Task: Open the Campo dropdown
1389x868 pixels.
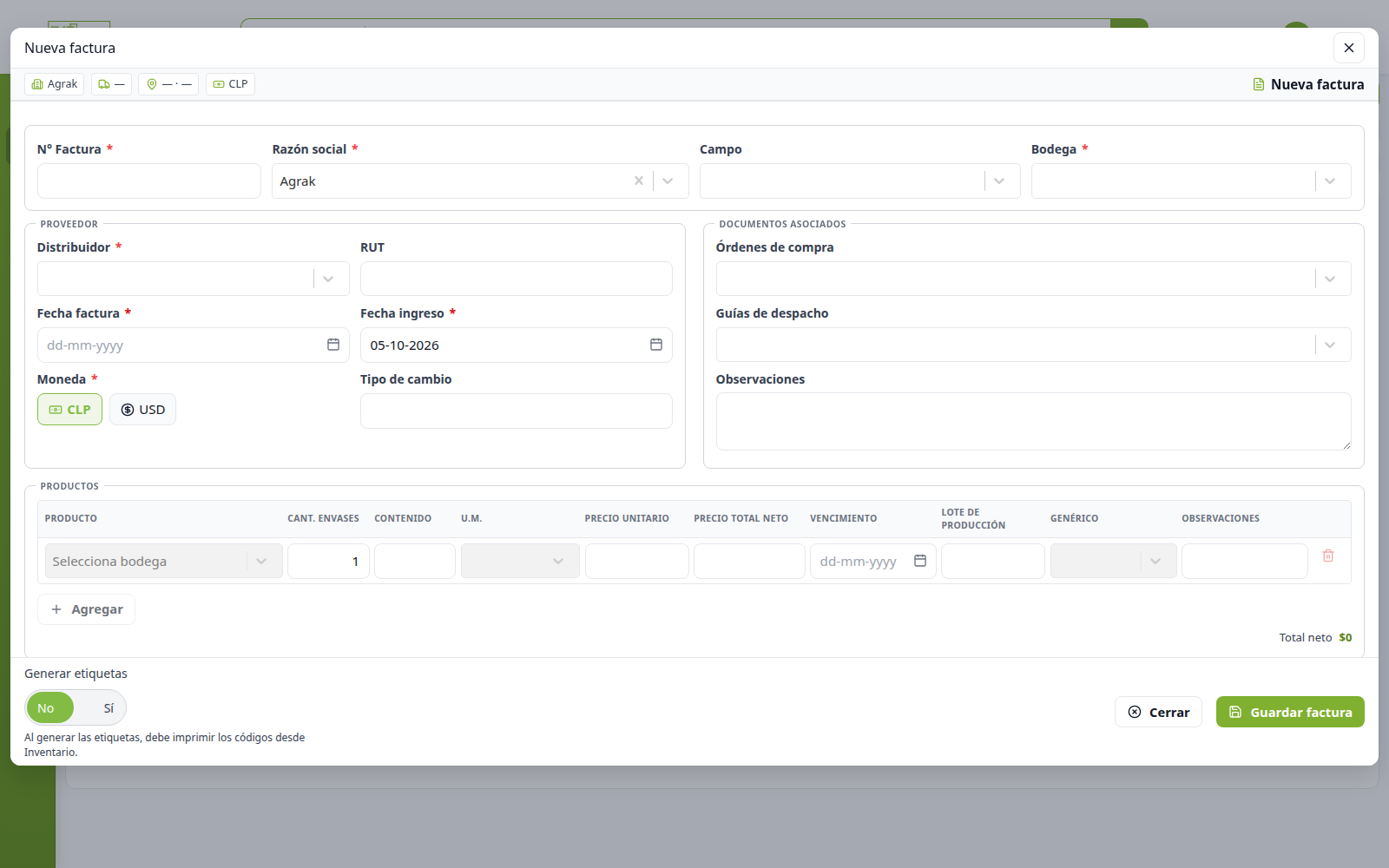Action: tap(999, 181)
